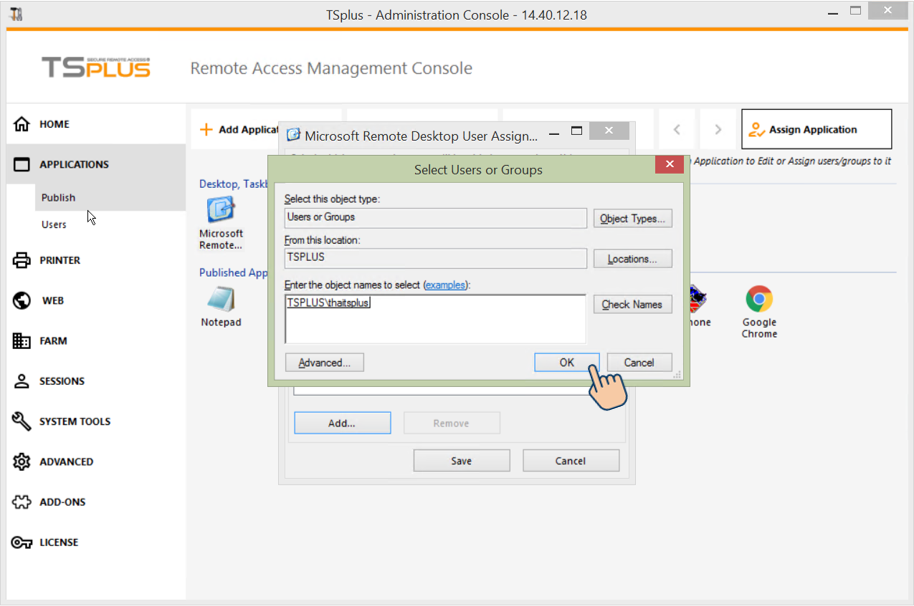Minimize the Administration Console window
Screen dimensions: 914x606
pos(832,13)
